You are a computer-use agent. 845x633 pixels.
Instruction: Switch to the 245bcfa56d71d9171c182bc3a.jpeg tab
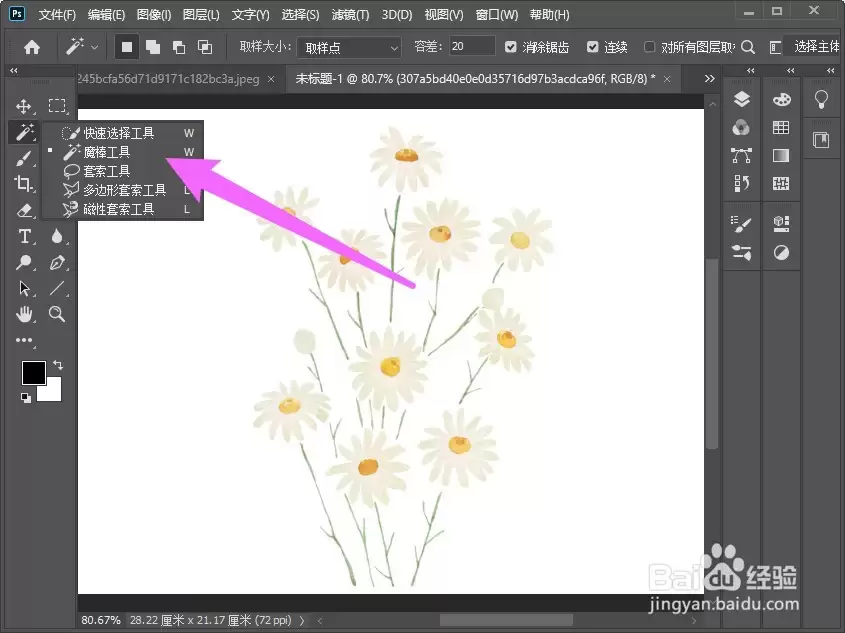coord(168,79)
